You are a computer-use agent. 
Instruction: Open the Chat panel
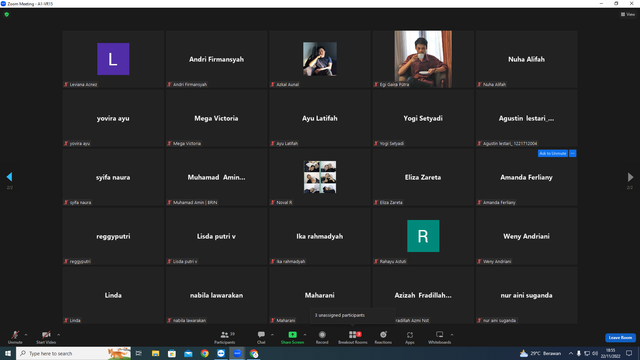click(x=261, y=337)
